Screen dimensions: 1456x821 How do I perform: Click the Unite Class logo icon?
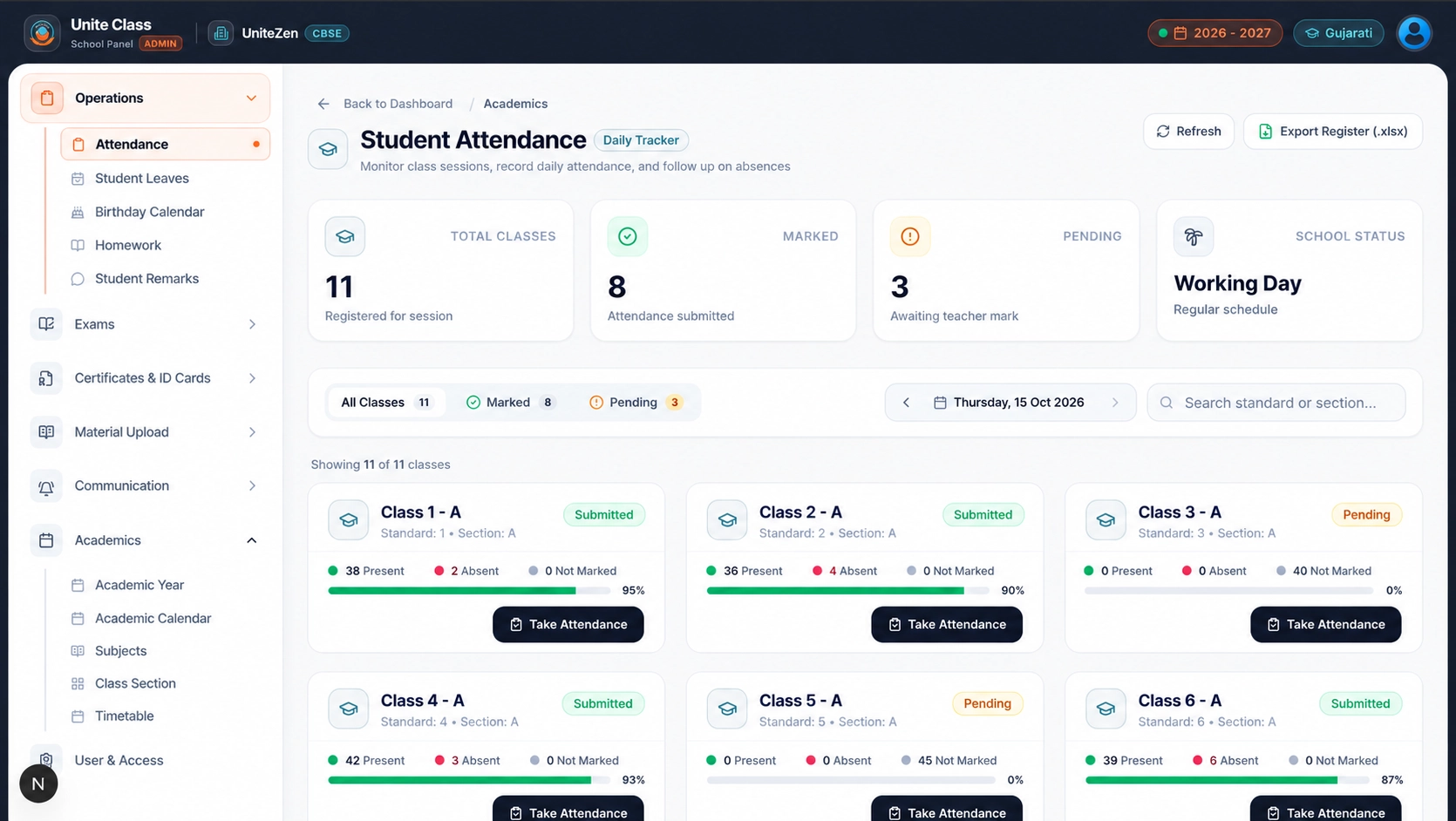[x=42, y=33]
